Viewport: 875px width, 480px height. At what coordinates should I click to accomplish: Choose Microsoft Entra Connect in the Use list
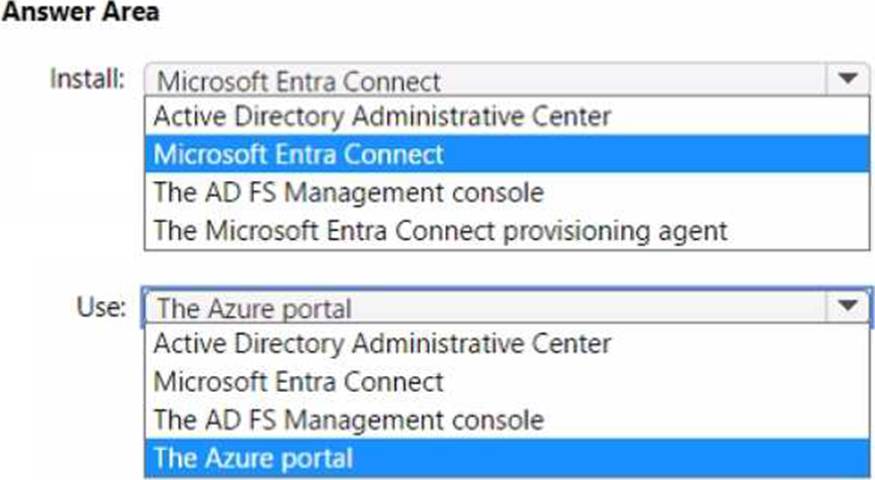[507, 382]
